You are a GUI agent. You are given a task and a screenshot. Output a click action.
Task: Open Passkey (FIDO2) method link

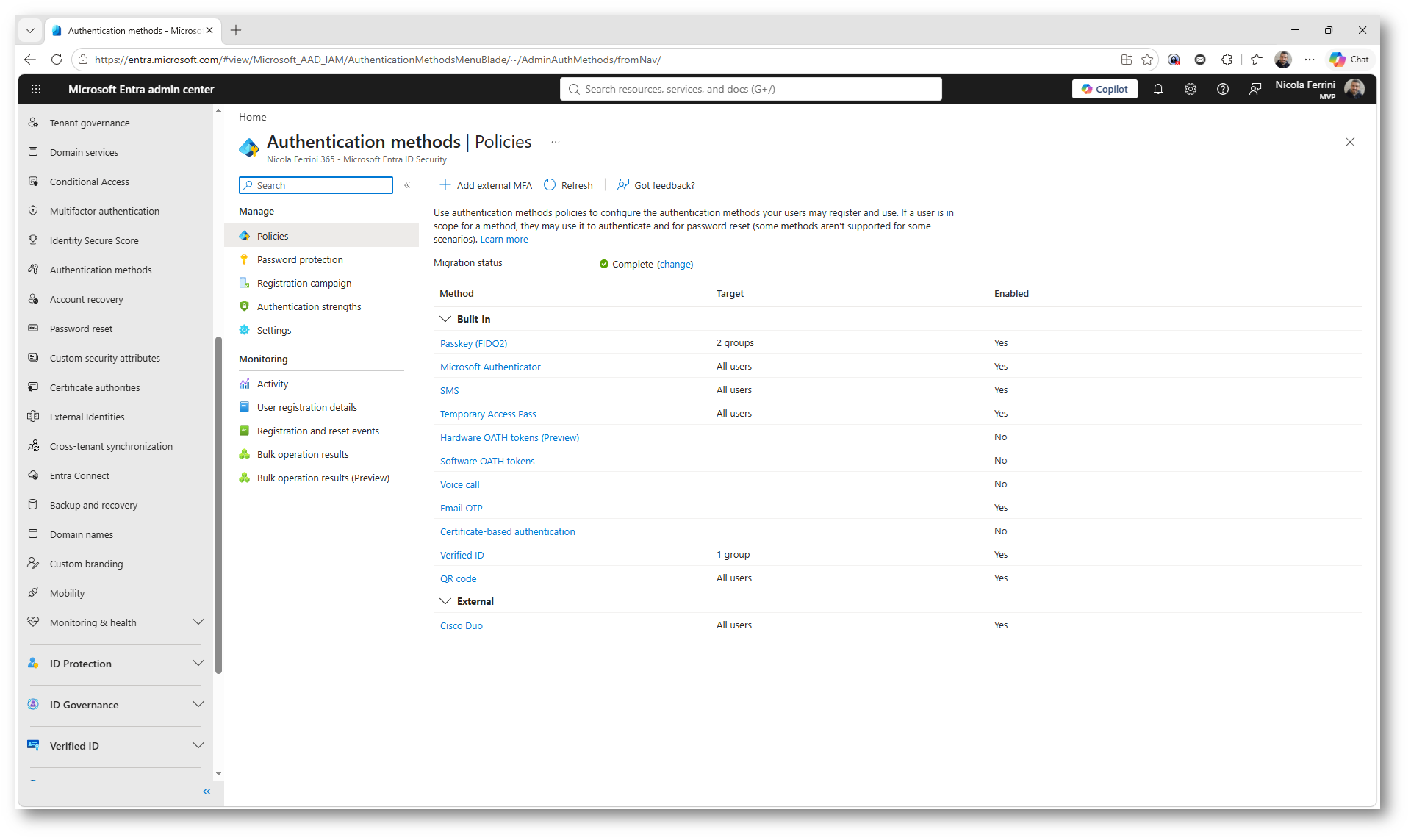click(x=473, y=343)
